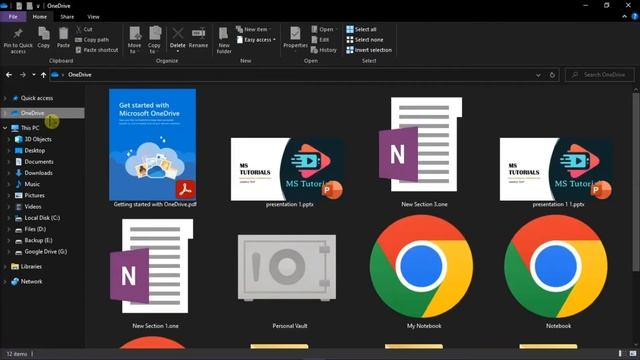Switch to the Home tab
640x360 pixels.
click(40, 17)
